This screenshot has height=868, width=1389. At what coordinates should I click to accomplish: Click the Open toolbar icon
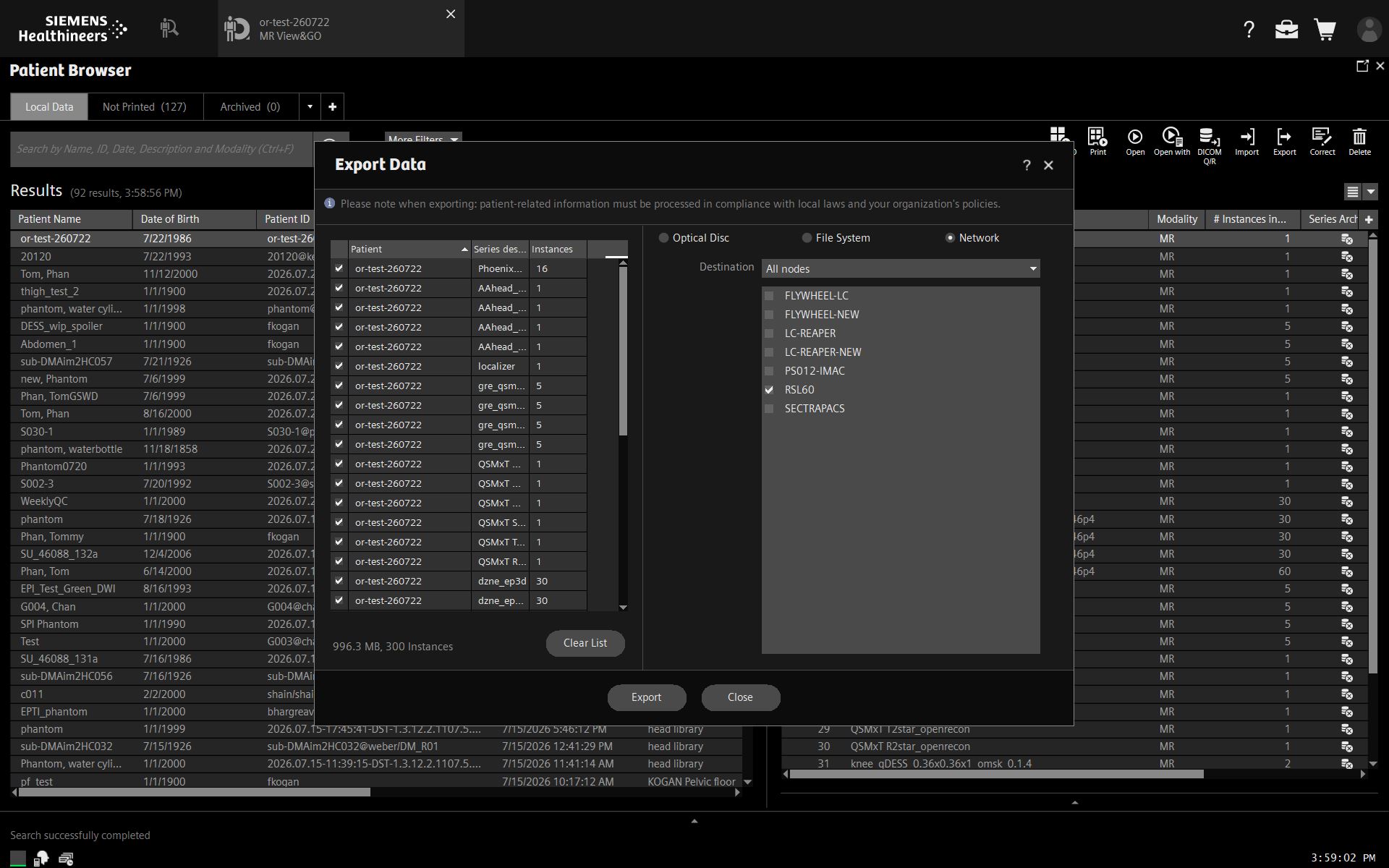(x=1135, y=142)
